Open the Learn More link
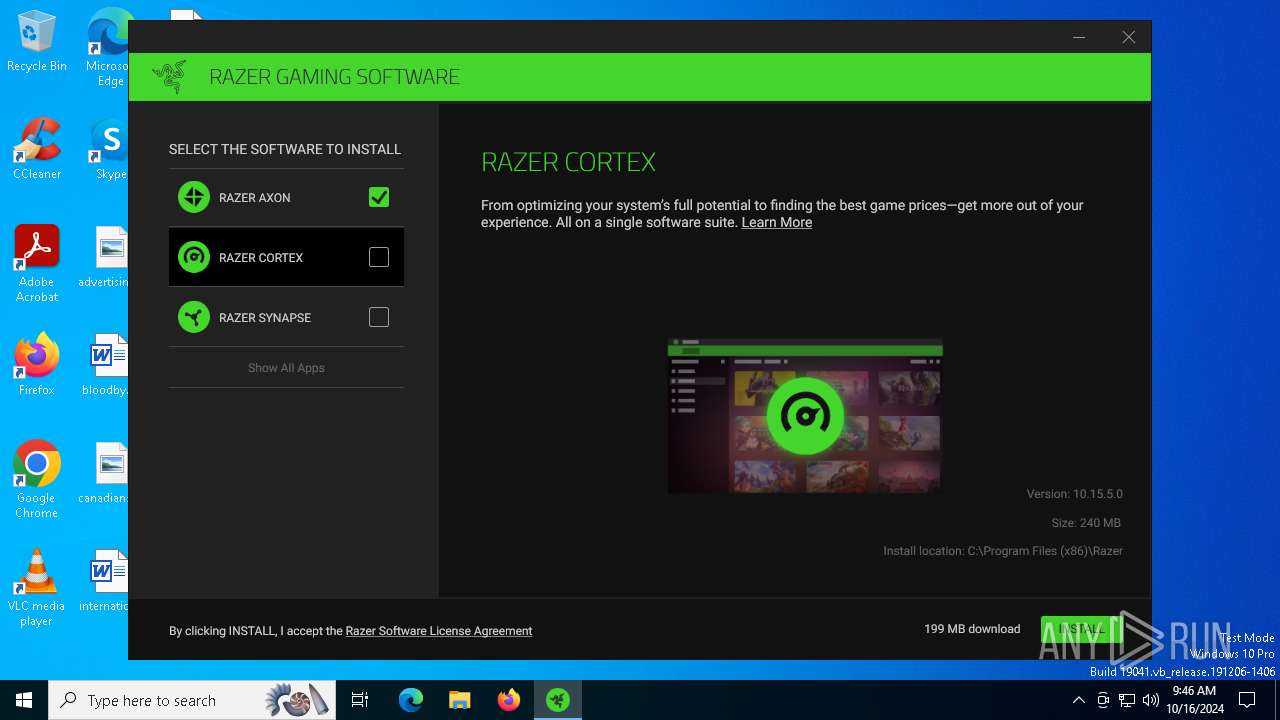 click(776, 222)
